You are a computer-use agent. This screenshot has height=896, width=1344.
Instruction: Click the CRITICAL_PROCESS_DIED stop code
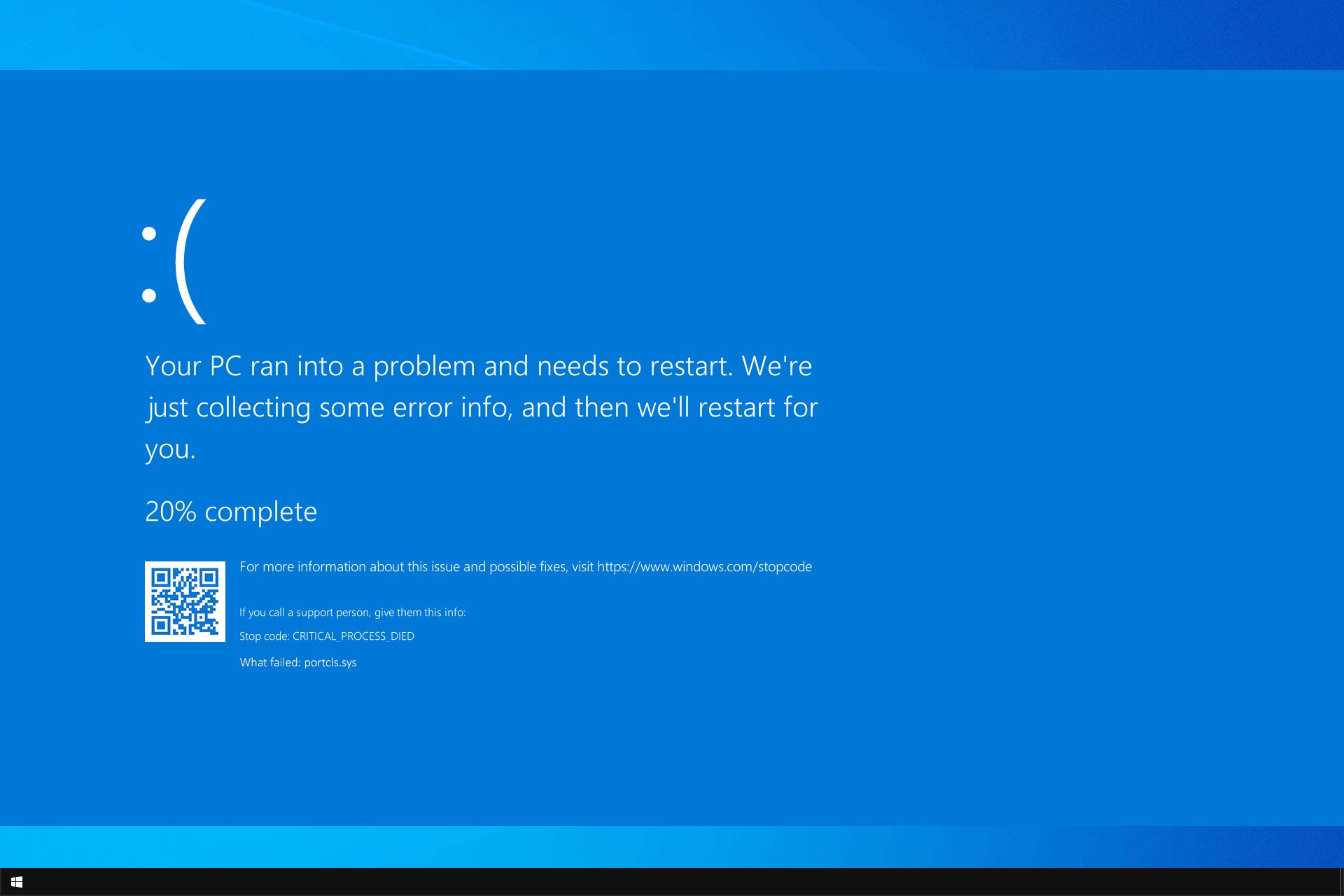click(x=353, y=636)
